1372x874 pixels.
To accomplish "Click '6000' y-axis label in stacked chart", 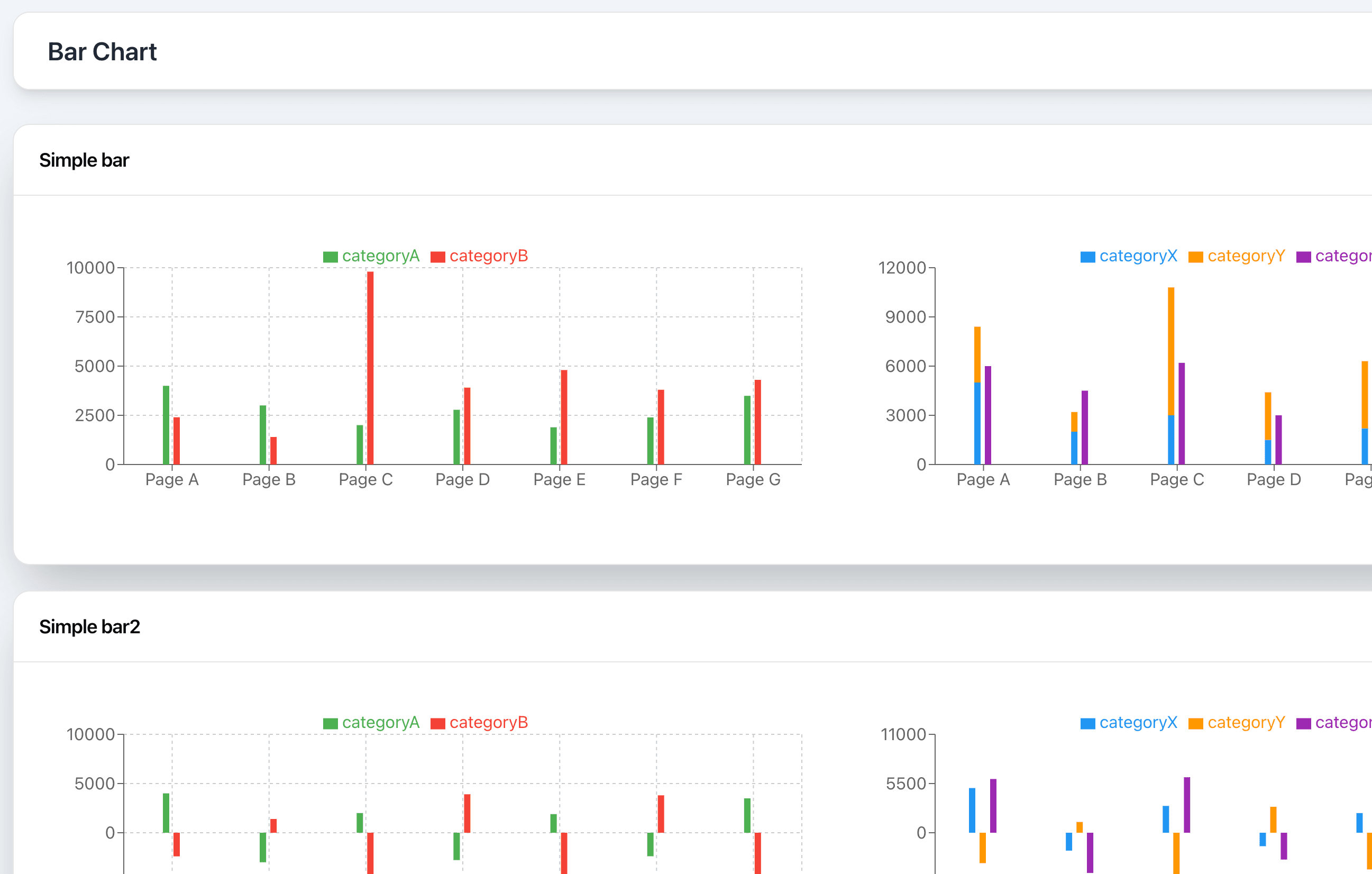I will [x=906, y=366].
